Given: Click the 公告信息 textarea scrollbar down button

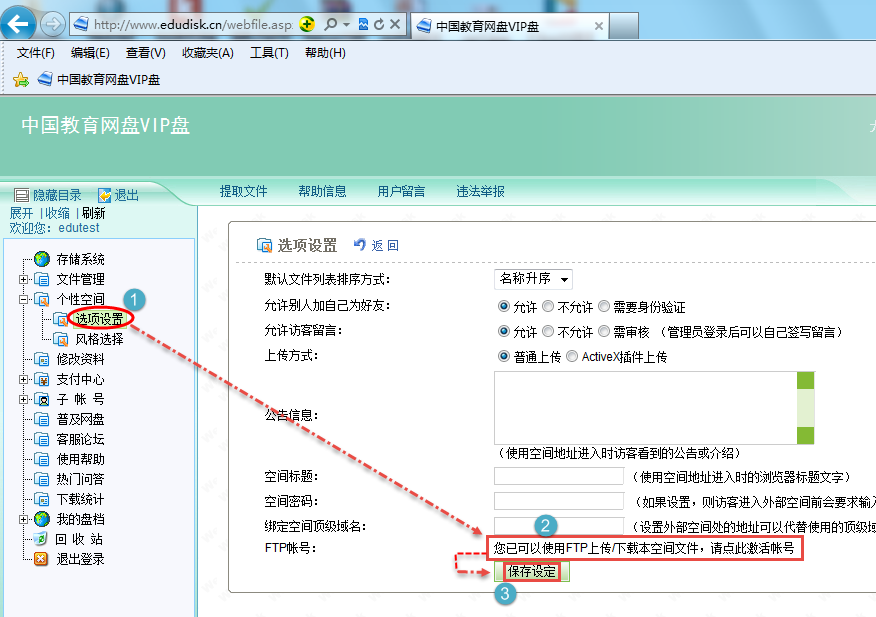Looking at the screenshot, I should [x=805, y=435].
